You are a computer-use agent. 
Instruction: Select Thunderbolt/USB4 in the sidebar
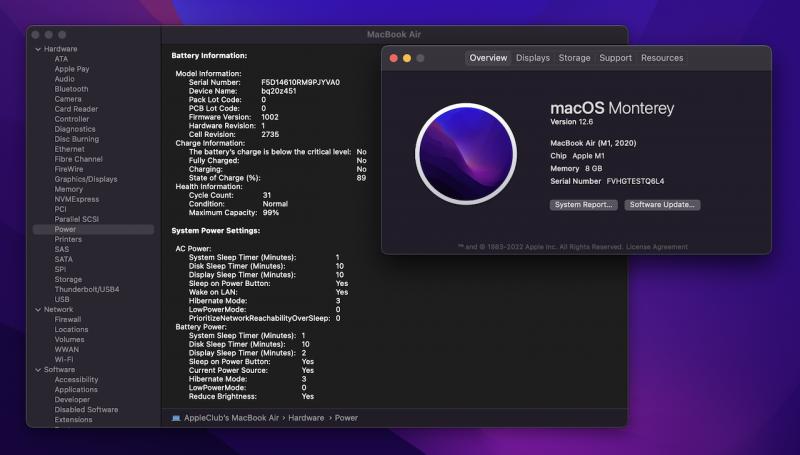click(87, 289)
